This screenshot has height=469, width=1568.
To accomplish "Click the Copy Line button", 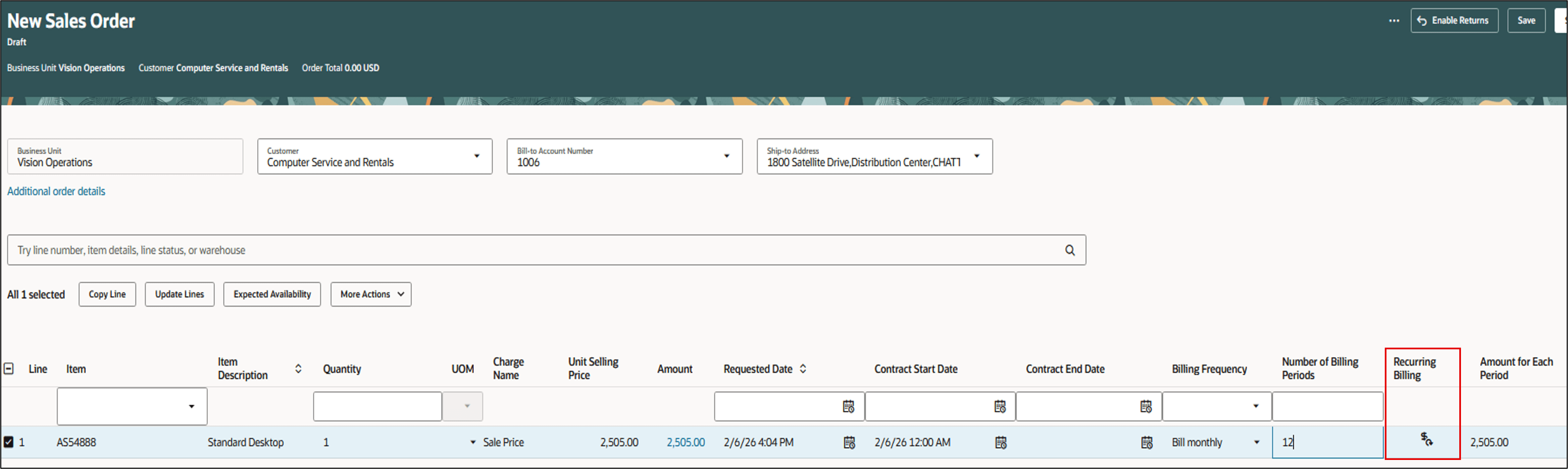I will (107, 294).
